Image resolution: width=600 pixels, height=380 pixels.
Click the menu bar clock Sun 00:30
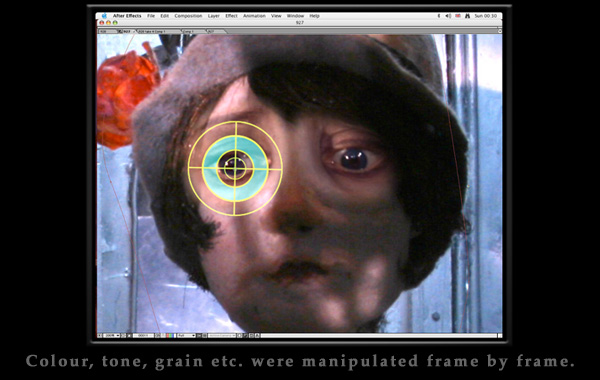coord(486,16)
